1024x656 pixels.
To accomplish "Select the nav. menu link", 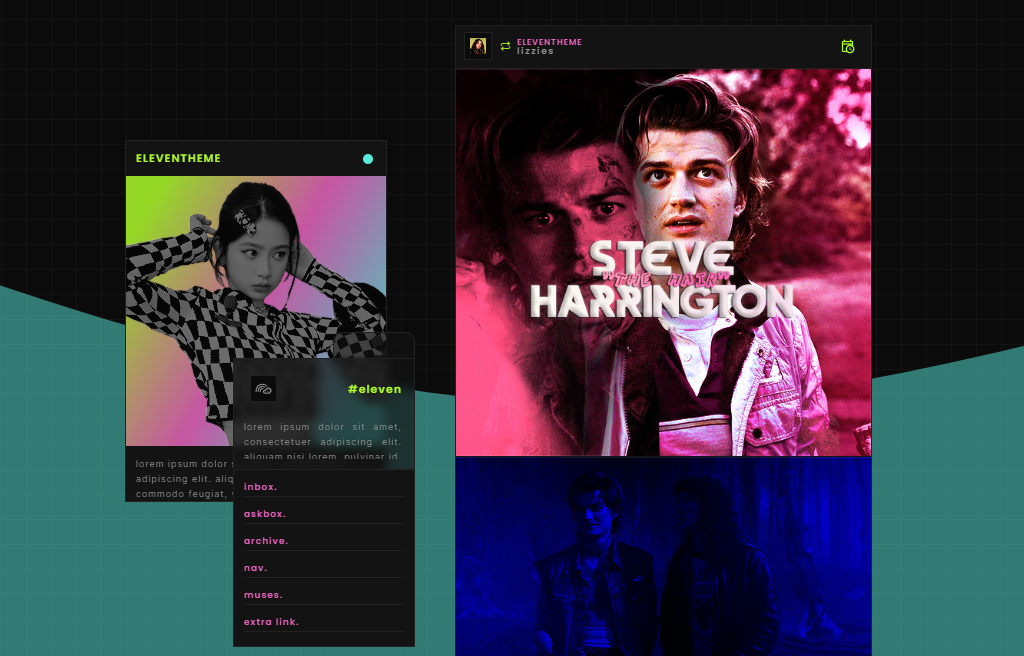I will (255, 568).
